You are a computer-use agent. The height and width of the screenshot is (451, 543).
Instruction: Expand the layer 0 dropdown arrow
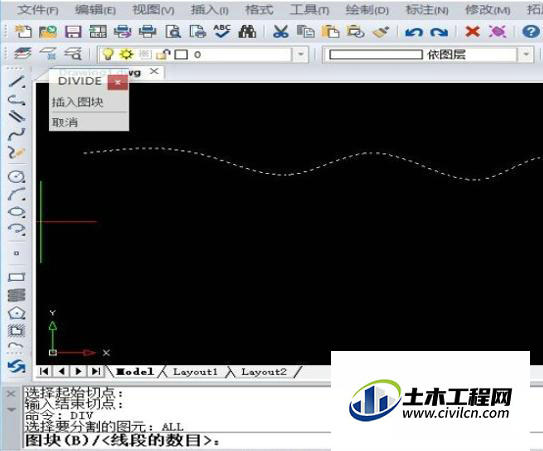pyautogui.click(x=301, y=54)
